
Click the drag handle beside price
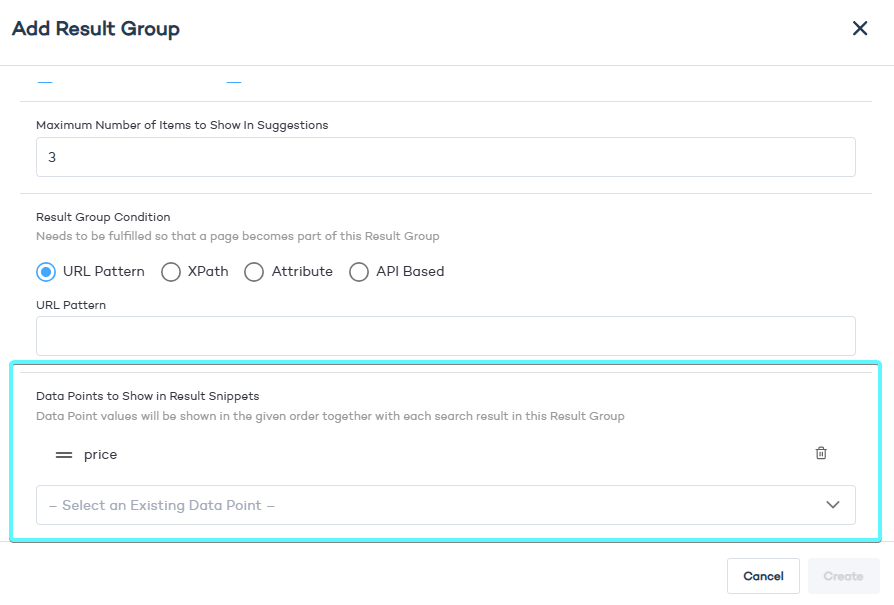click(64, 455)
